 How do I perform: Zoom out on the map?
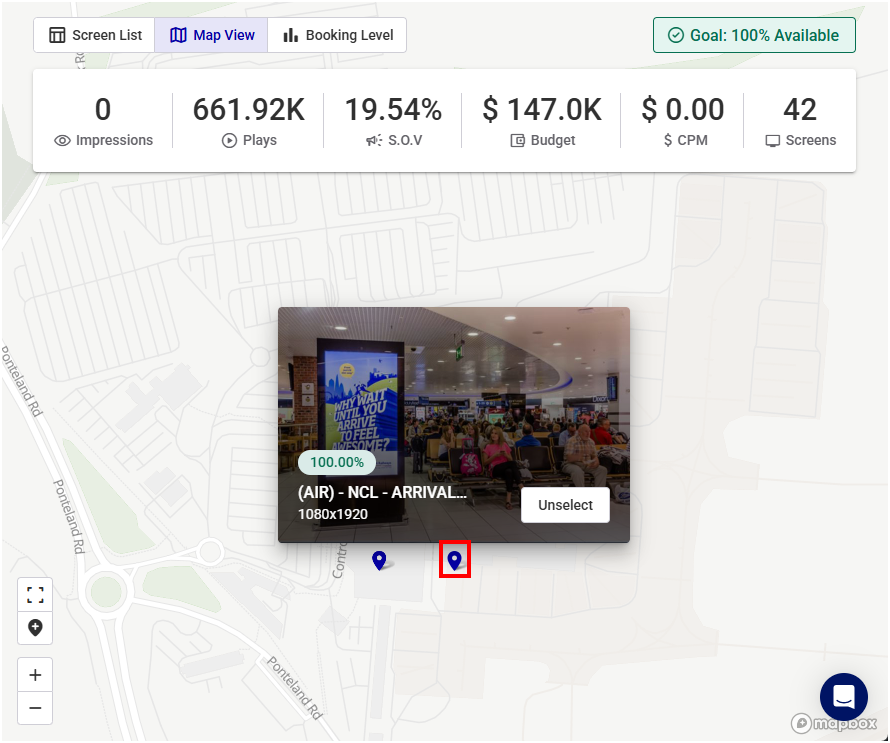coord(35,708)
